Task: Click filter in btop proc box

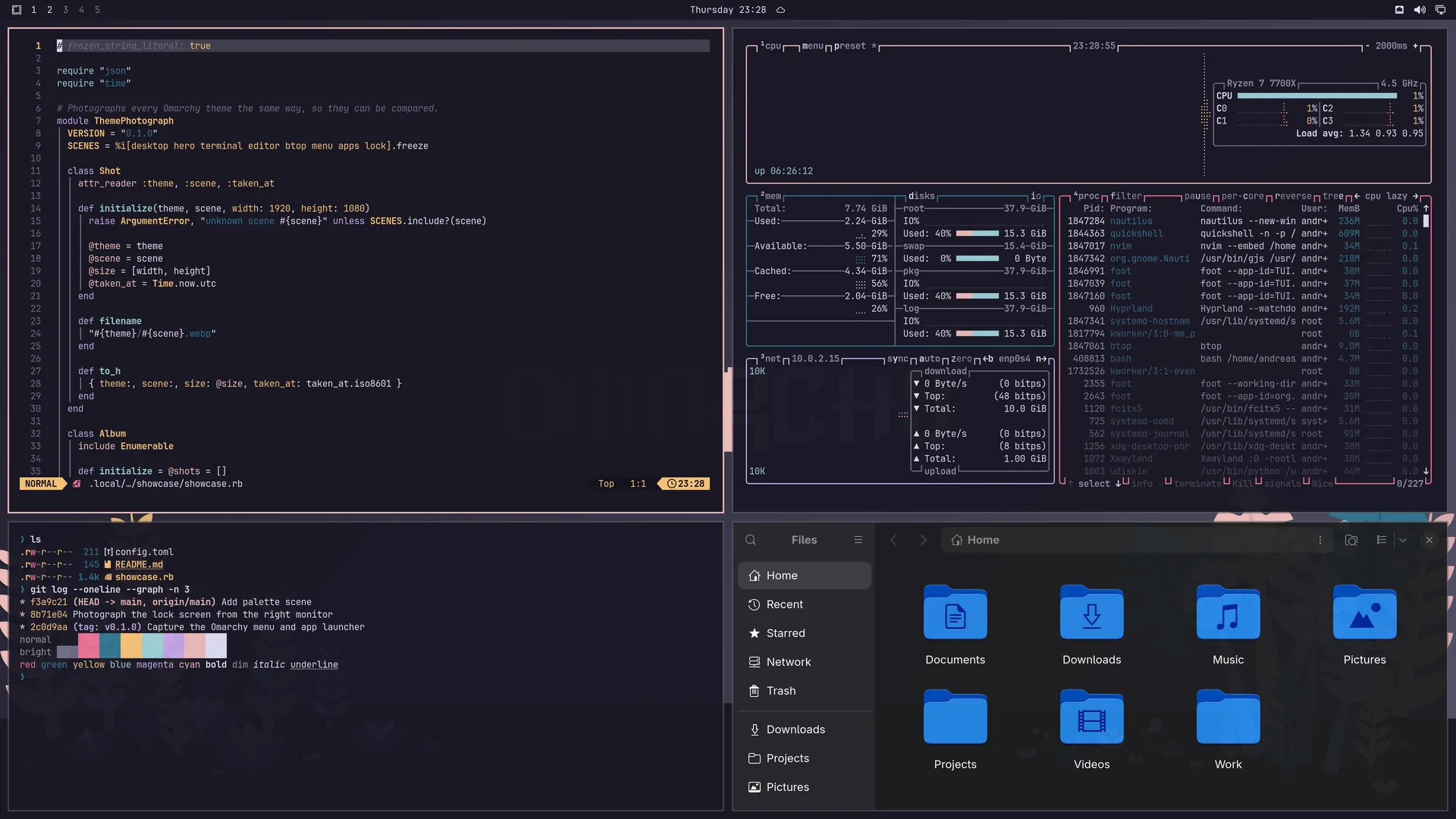Action: (x=1126, y=196)
